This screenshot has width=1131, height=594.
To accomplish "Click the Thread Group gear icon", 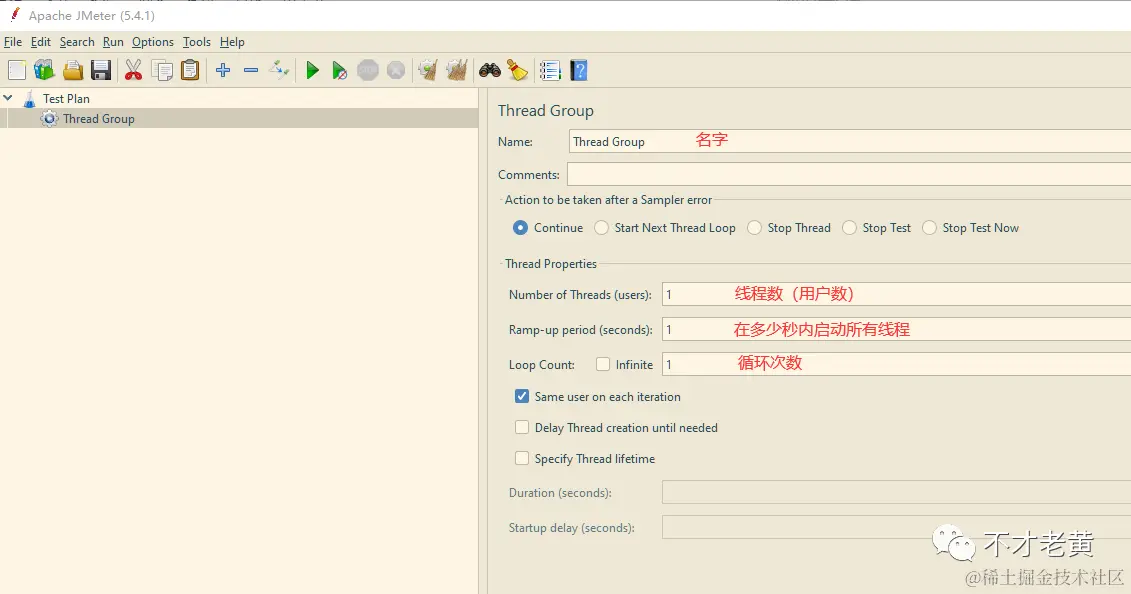I will [x=49, y=119].
